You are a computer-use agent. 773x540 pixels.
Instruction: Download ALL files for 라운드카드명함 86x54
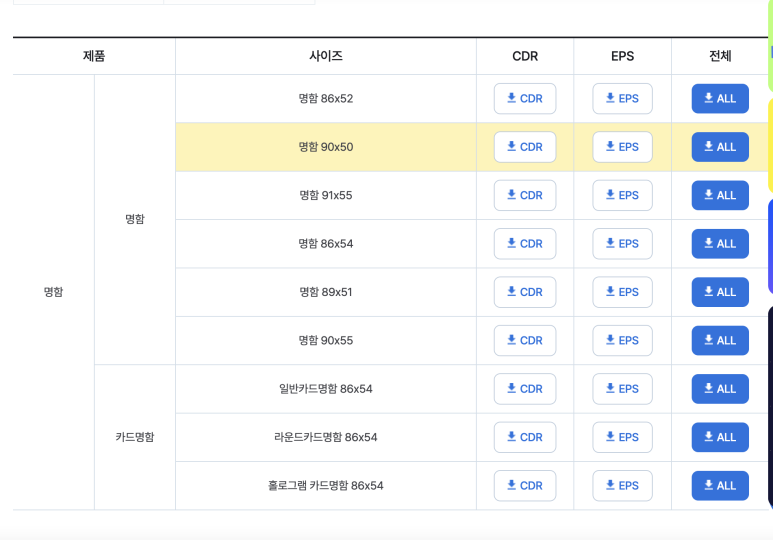point(720,437)
